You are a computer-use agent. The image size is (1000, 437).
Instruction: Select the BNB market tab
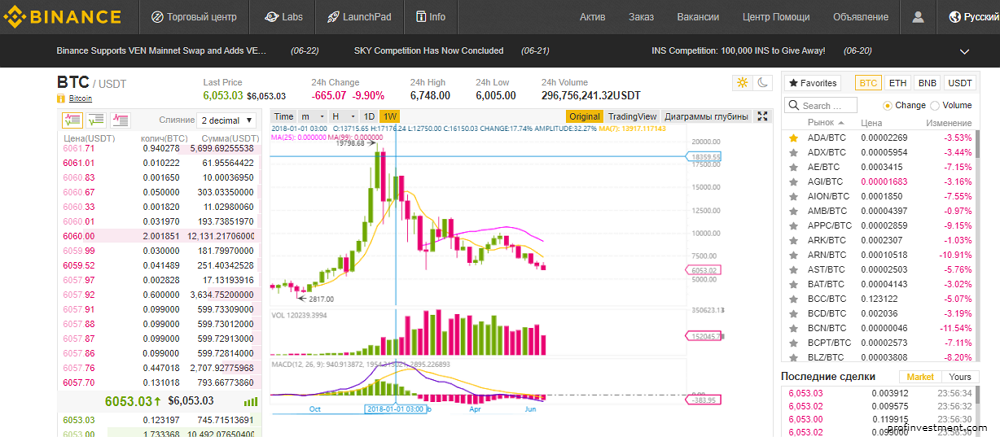(x=927, y=83)
